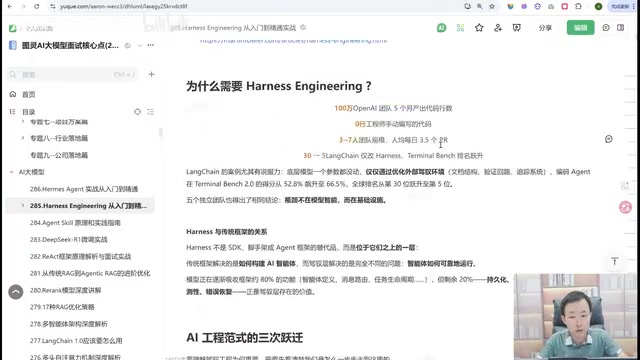
Task: Open 277.LangChain 1.0应该要怎么用
Action: (x=76, y=340)
